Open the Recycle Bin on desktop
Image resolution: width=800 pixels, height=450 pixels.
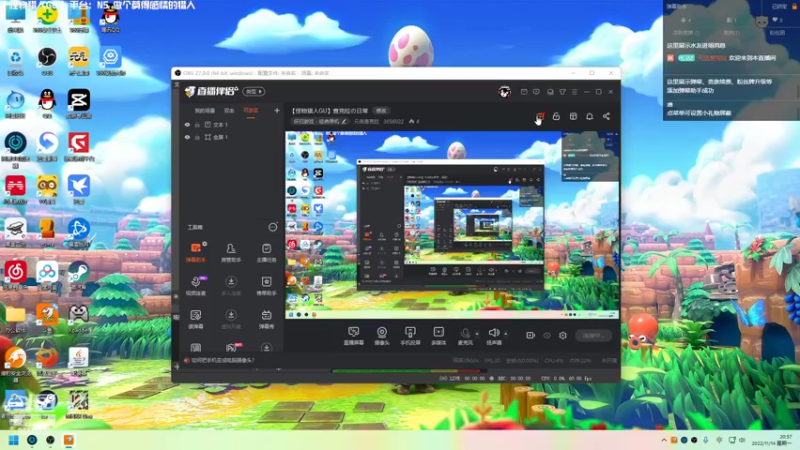15,60
